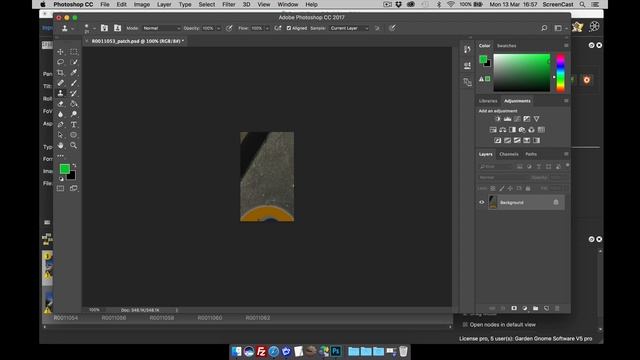Open the Brush panel from options bar
Screen dimensions: 640x360
104,28
